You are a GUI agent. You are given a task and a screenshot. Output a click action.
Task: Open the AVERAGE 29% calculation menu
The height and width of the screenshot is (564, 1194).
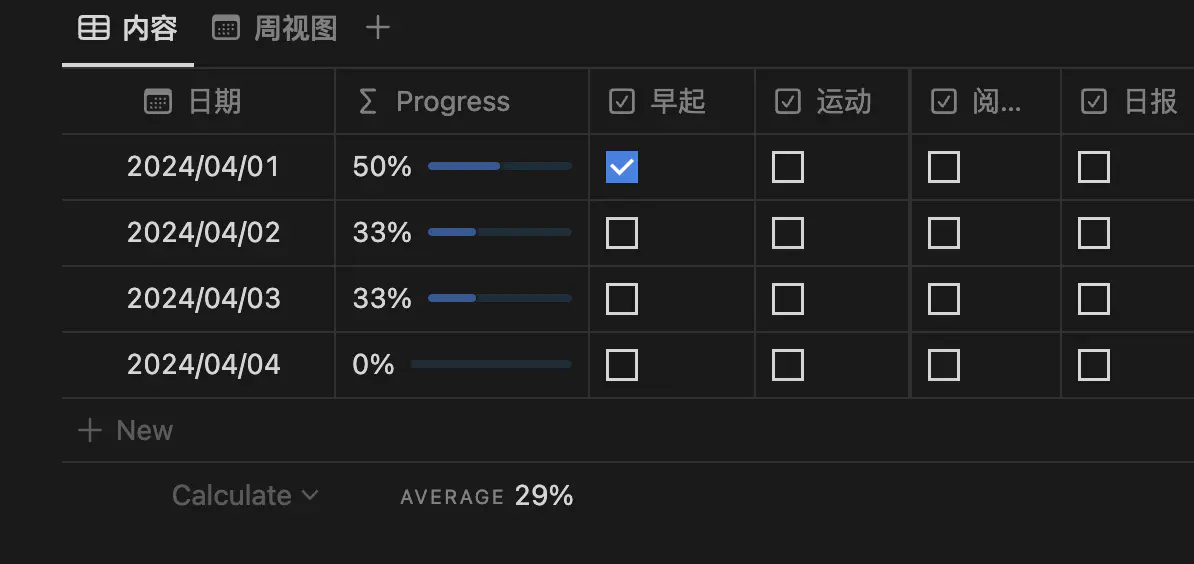click(487, 495)
